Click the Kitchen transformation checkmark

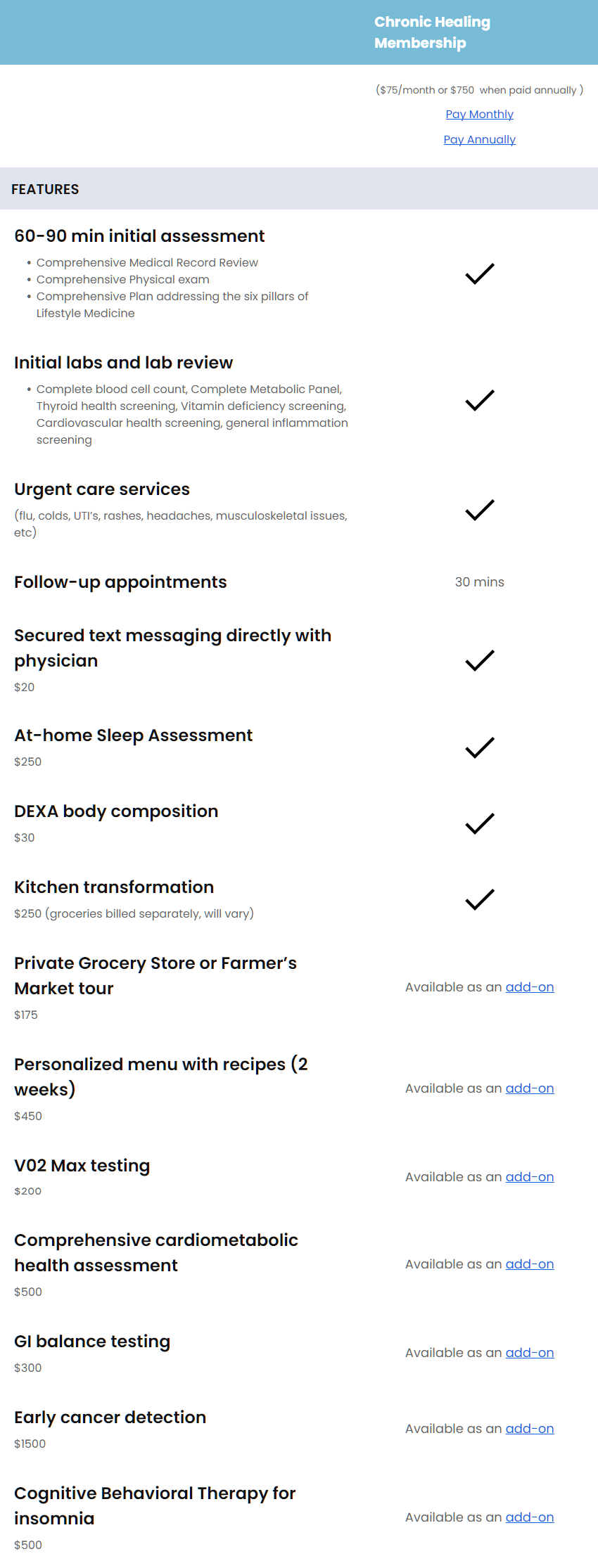[480, 899]
